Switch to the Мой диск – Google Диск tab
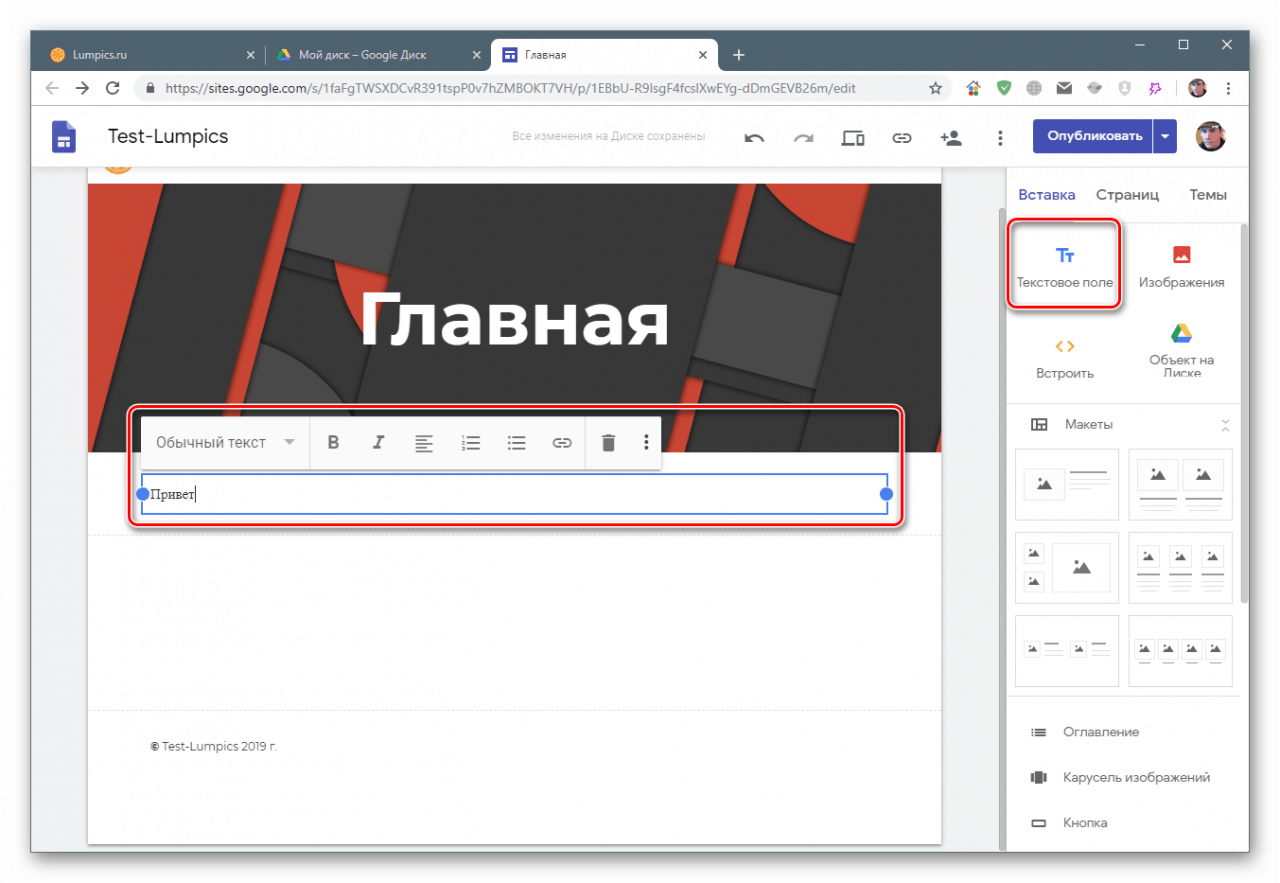 coord(377,55)
